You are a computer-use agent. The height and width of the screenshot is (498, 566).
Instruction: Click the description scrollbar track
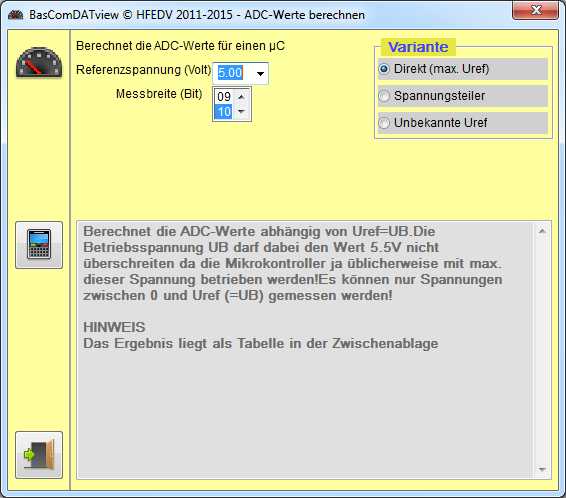pos(542,350)
